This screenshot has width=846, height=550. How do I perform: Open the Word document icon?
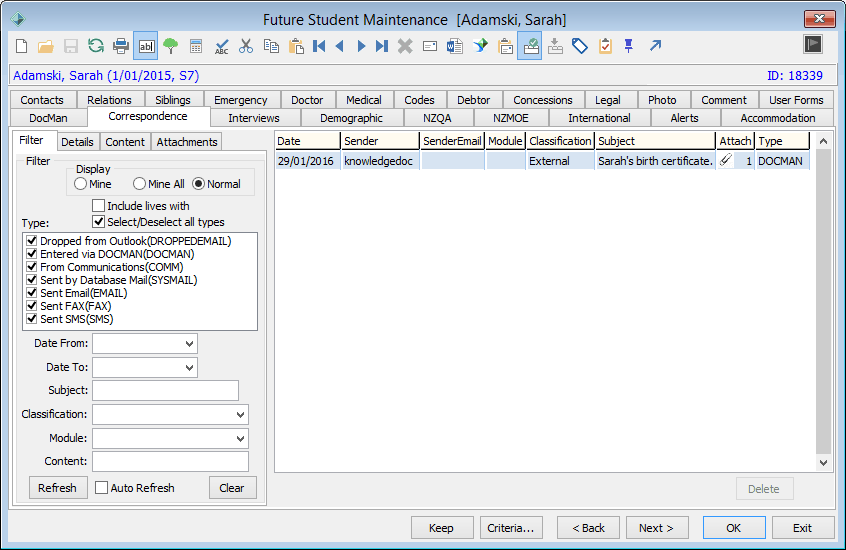(455, 46)
